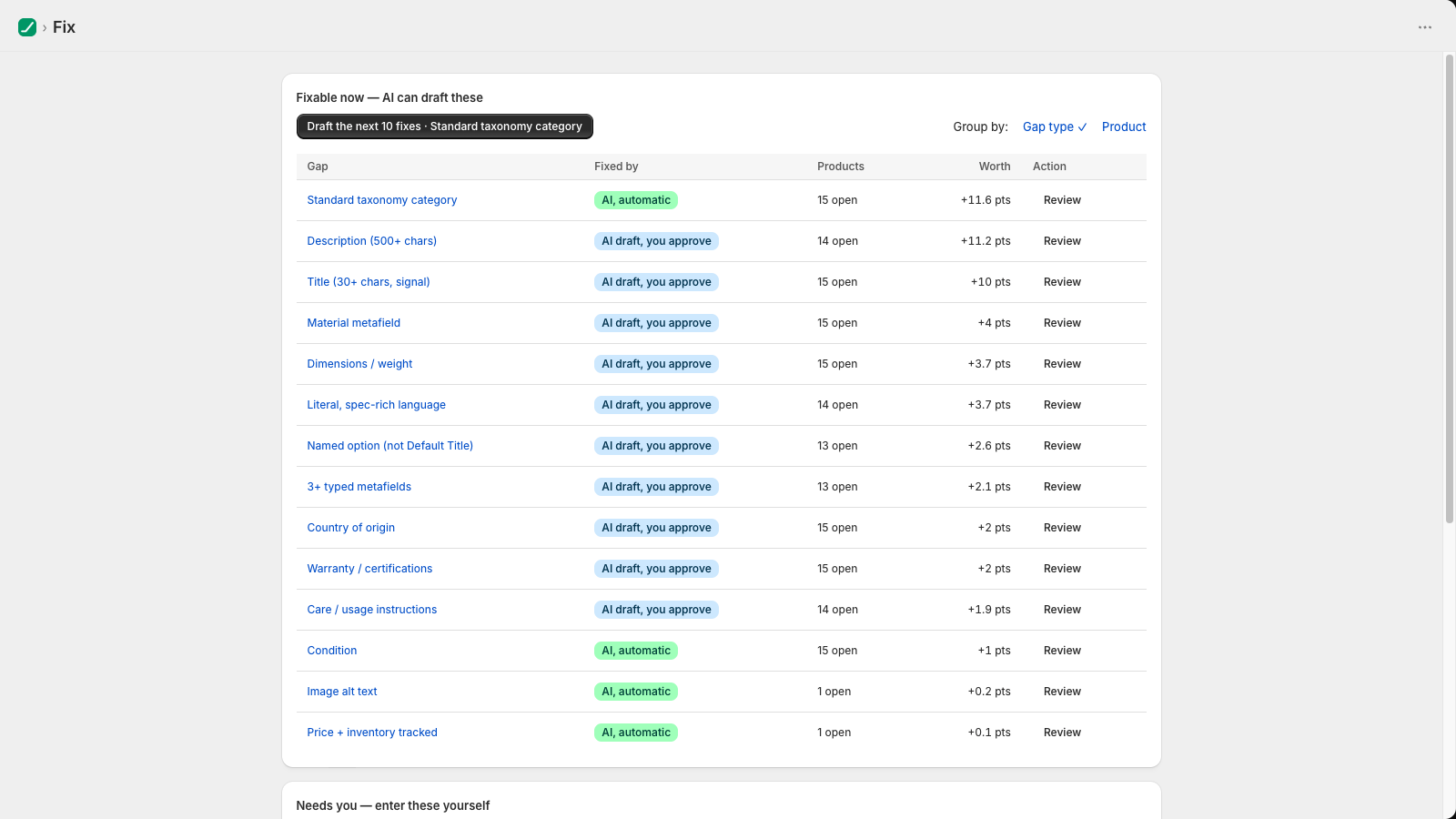Review the Warranty / certifications row
This screenshot has height=819, width=1456.
click(1062, 569)
